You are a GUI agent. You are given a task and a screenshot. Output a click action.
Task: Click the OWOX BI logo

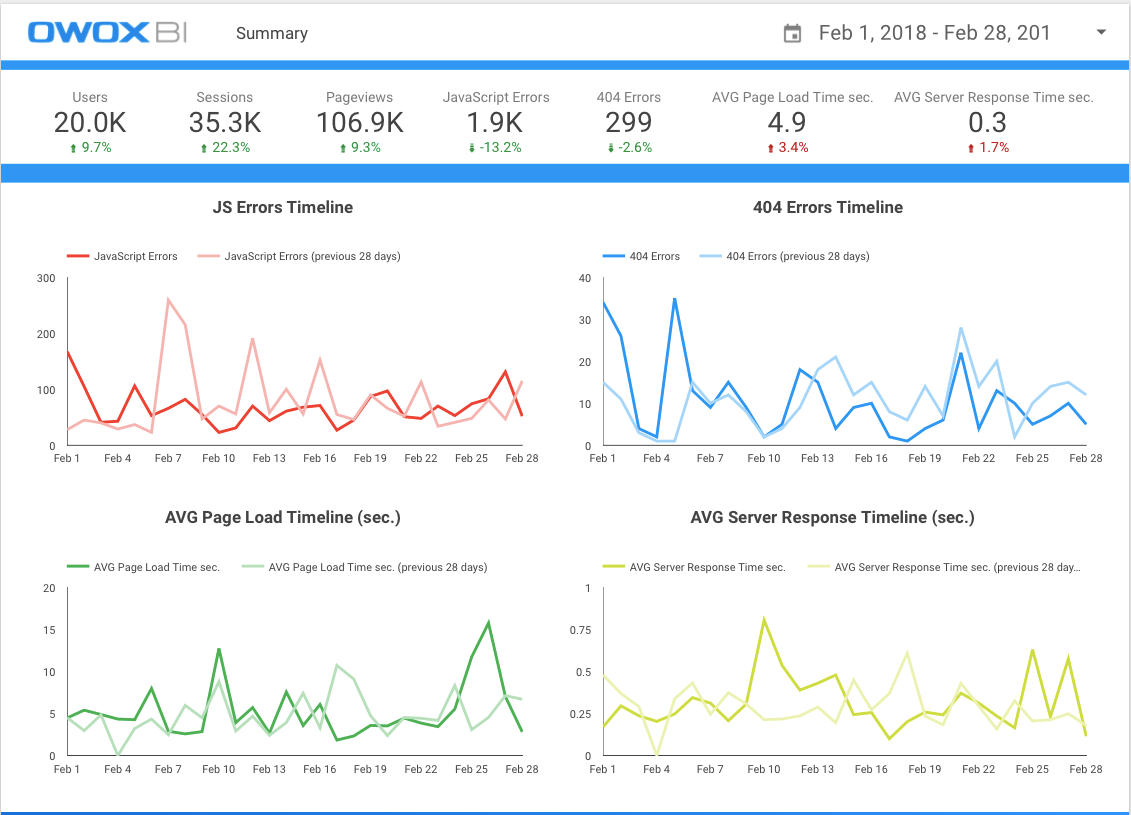point(109,33)
